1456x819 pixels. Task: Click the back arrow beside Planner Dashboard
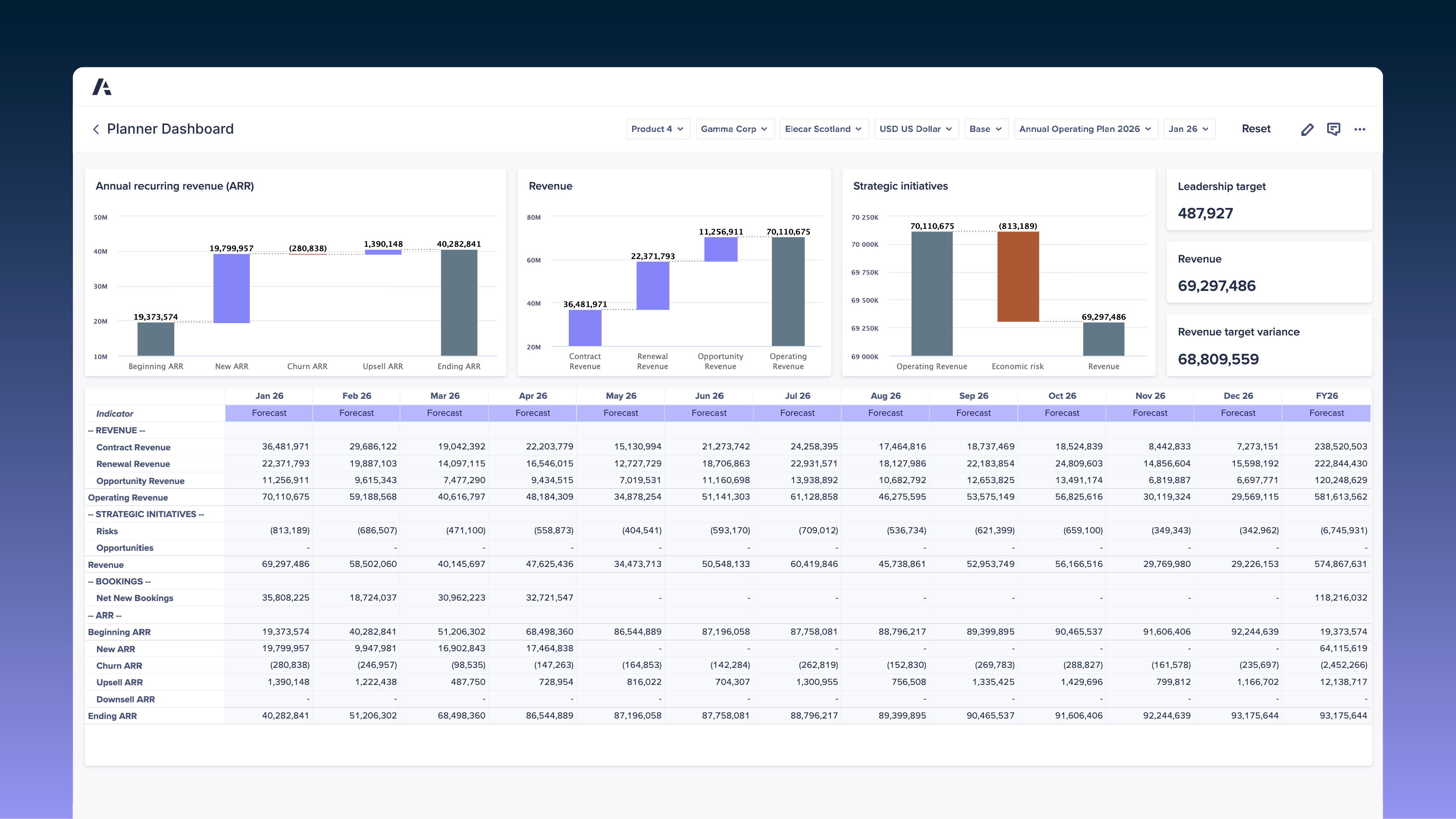coord(96,129)
